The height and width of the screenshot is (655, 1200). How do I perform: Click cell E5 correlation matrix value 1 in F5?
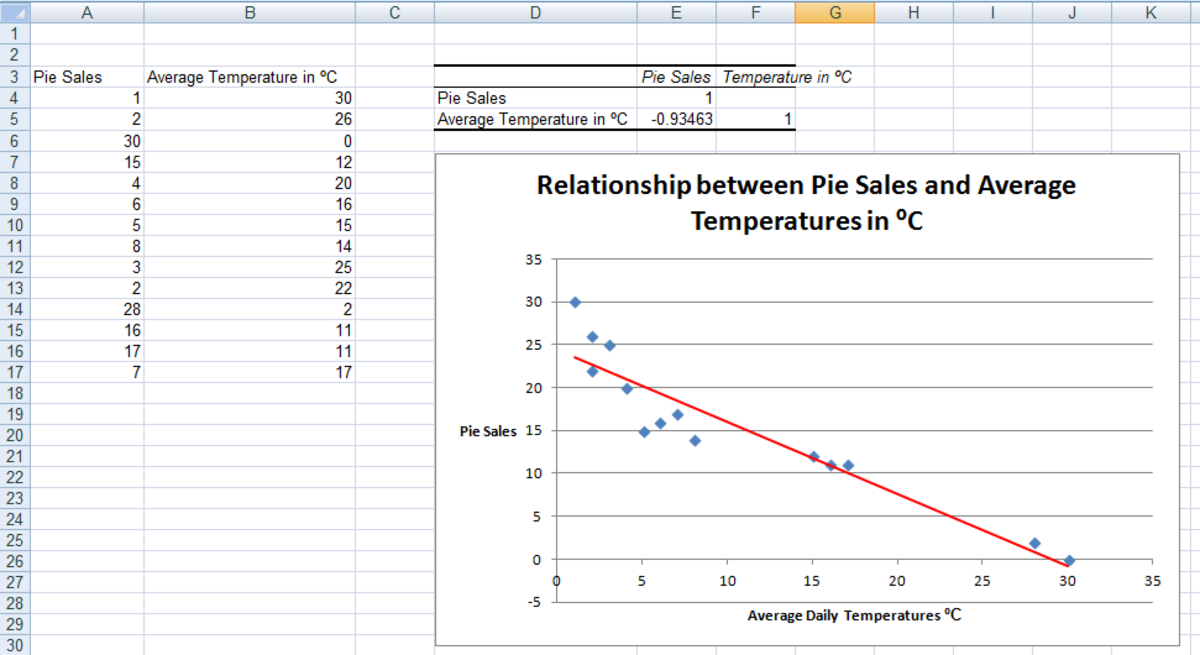[755, 120]
